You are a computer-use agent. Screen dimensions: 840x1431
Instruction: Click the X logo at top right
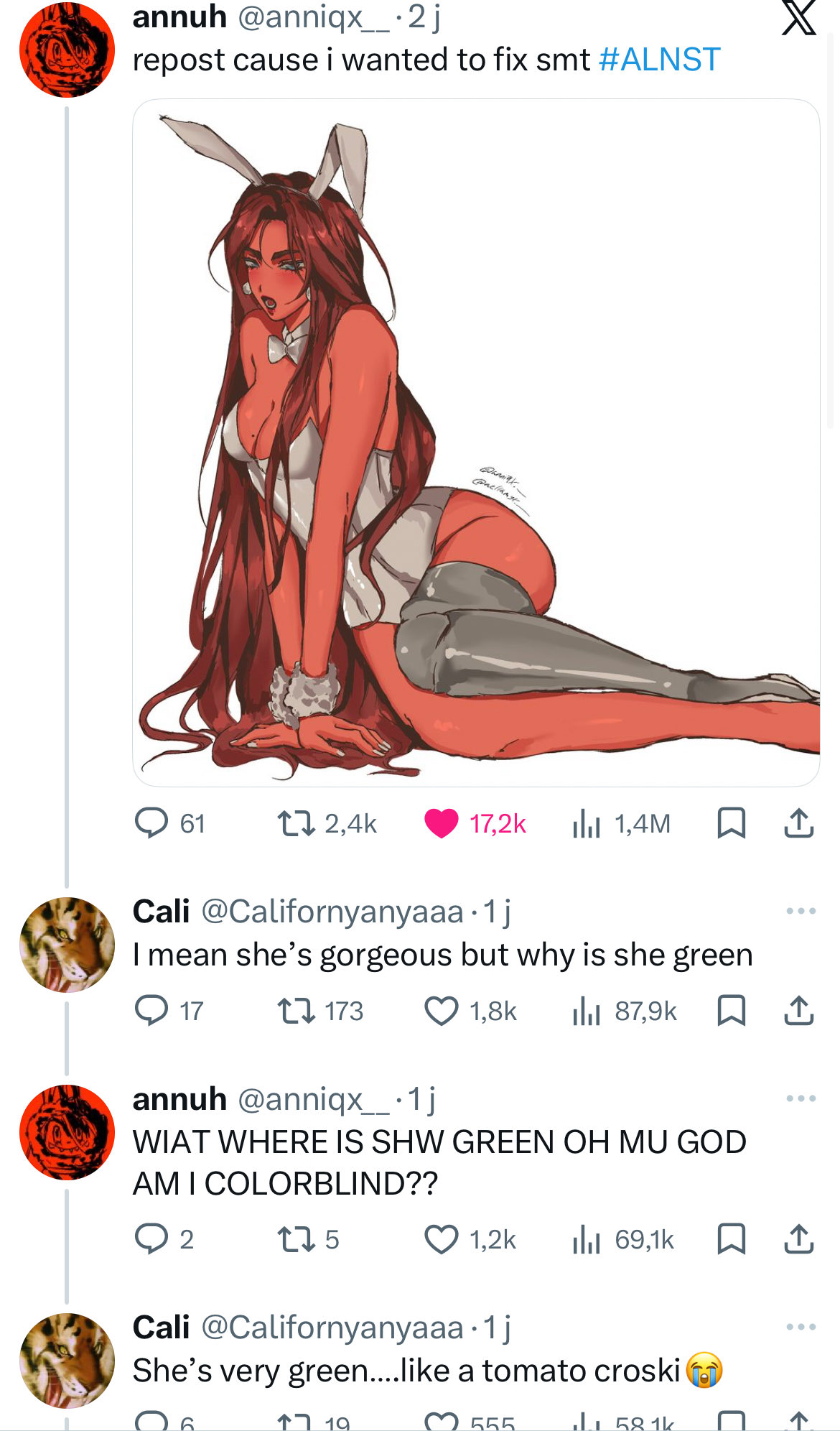click(x=798, y=19)
